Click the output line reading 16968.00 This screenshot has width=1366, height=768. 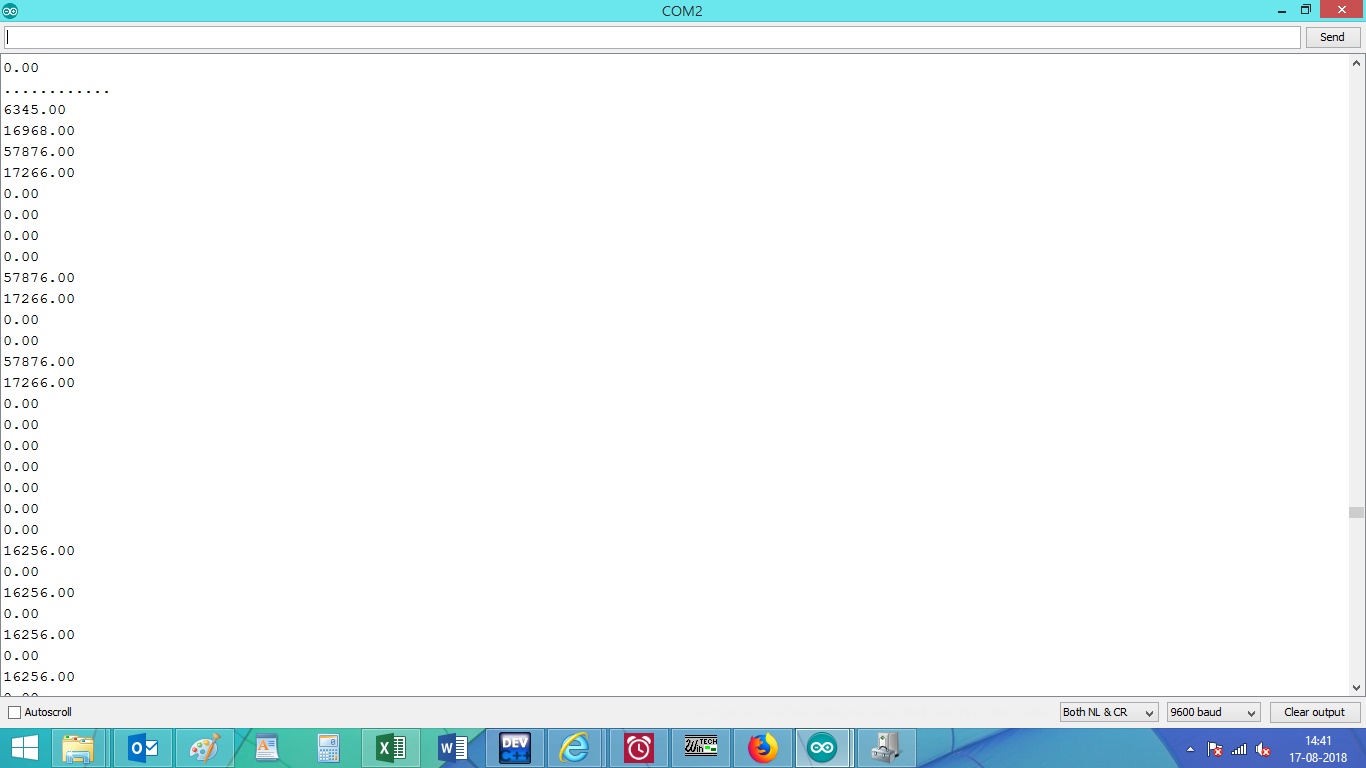click(x=39, y=131)
